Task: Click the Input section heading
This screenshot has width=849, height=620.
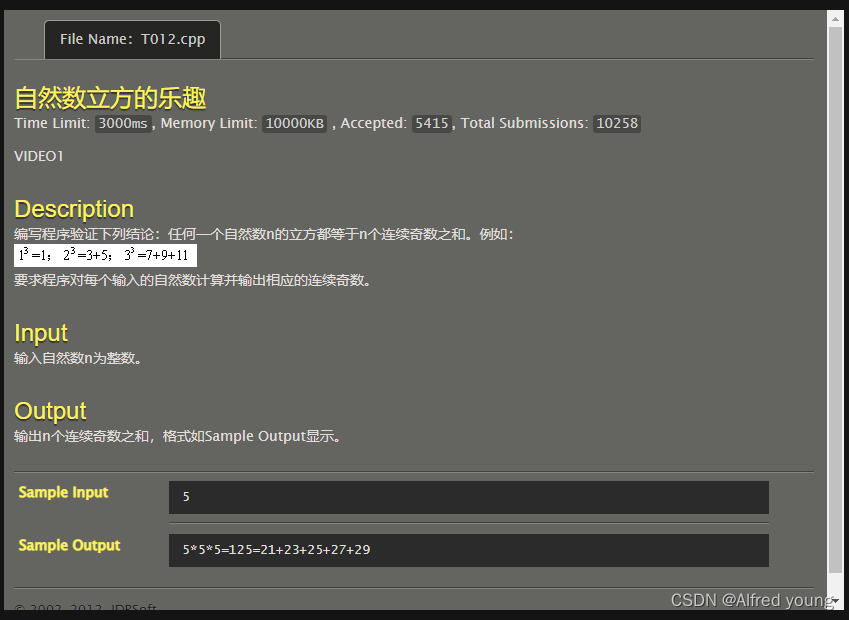Action: pyautogui.click(x=40, y=333)
